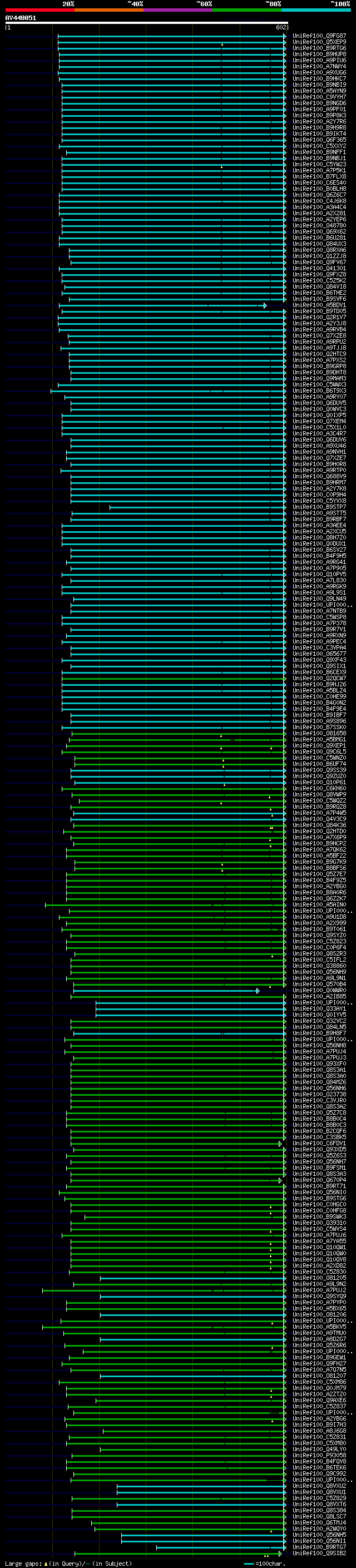356x1568 pixels.
Task: Select label UniRef100_C6KH60
Action: [x=319, y=788]
